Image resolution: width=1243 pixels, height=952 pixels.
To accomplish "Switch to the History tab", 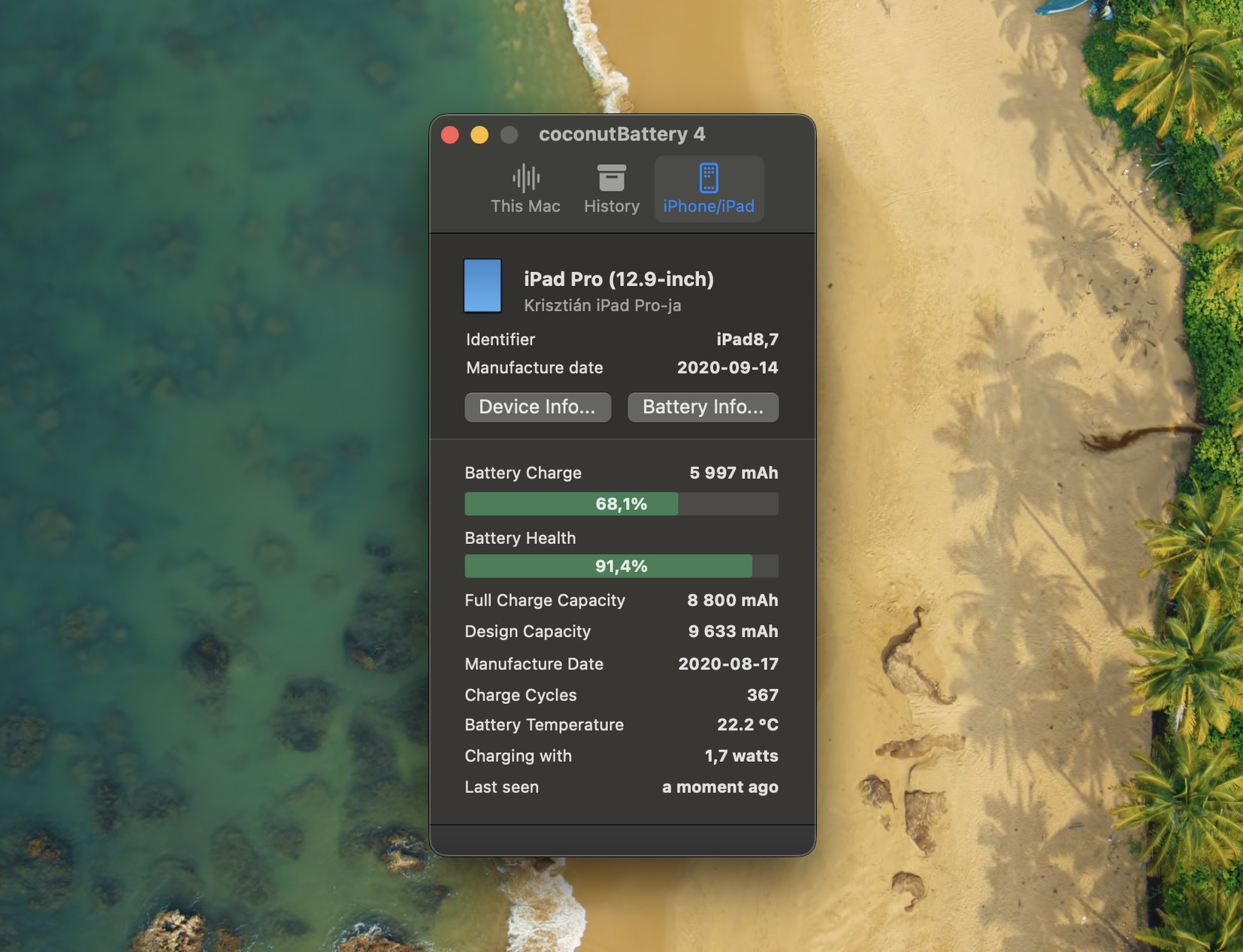I will tap(612, 189).
